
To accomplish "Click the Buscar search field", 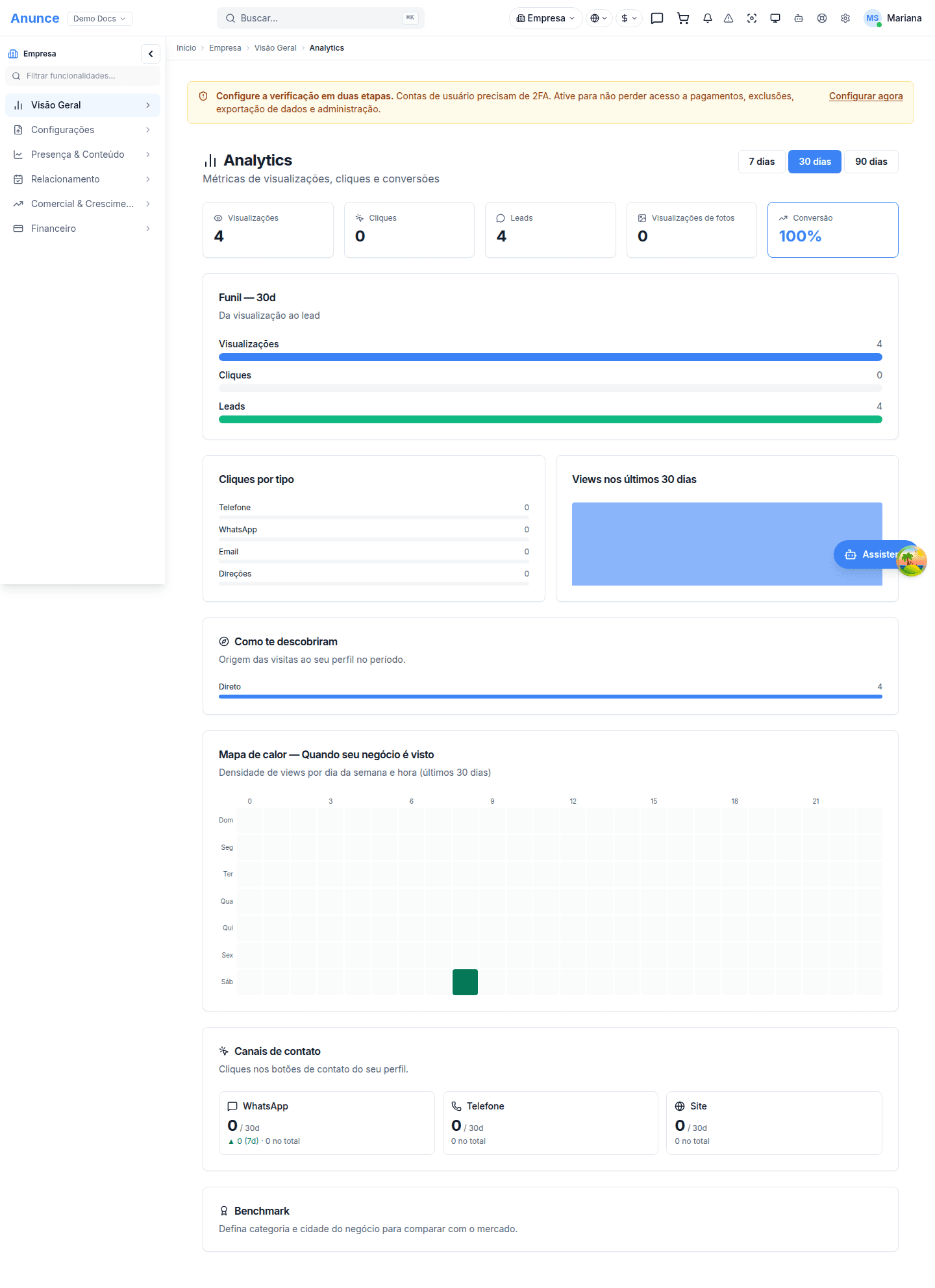I will point(321,18).
